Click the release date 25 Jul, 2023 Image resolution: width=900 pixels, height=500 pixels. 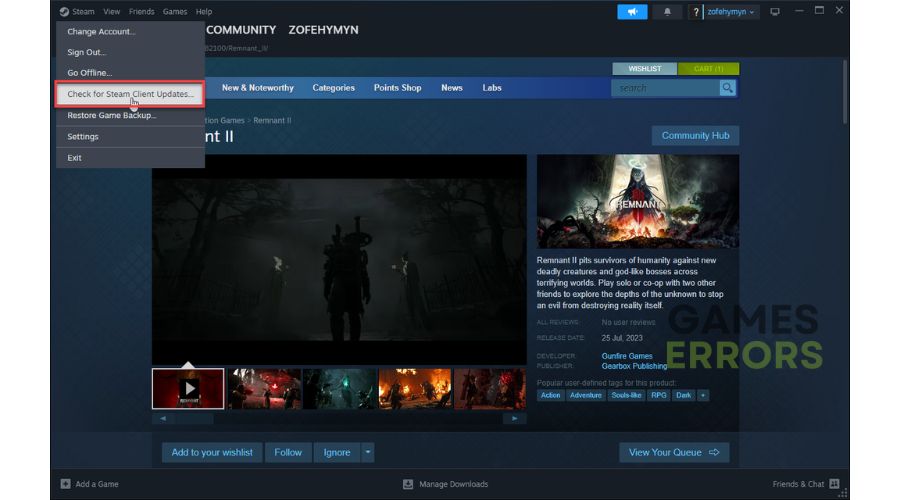(622, 338)
